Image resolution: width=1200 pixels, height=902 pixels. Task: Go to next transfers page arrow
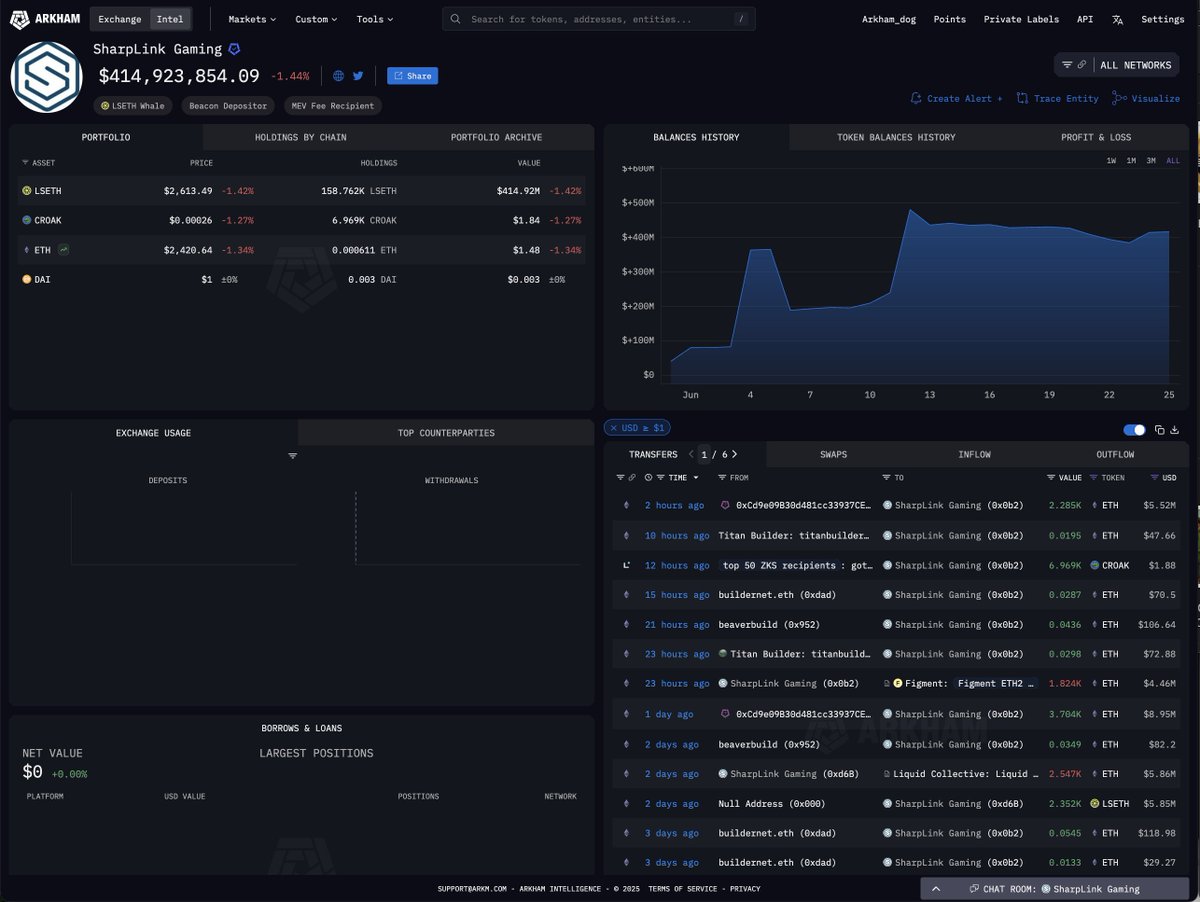(735, 454)
